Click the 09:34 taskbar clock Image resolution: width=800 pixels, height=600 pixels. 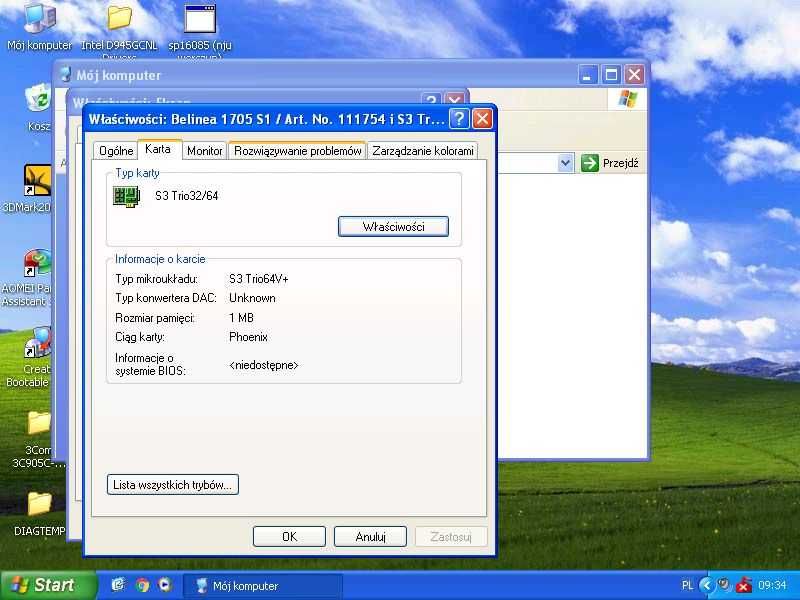click(x=772, y=585)
